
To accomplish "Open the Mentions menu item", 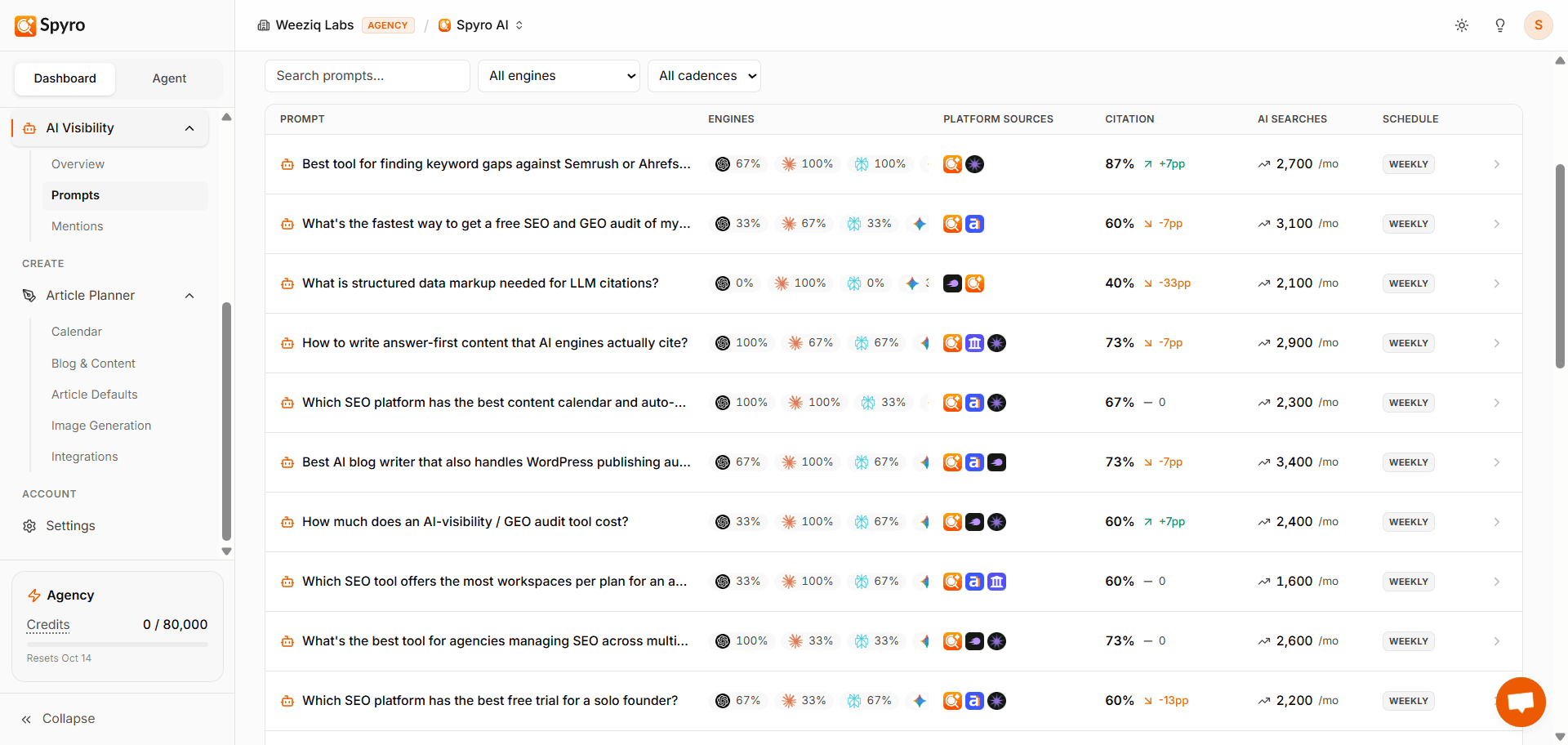I will [x=78, y=226].
